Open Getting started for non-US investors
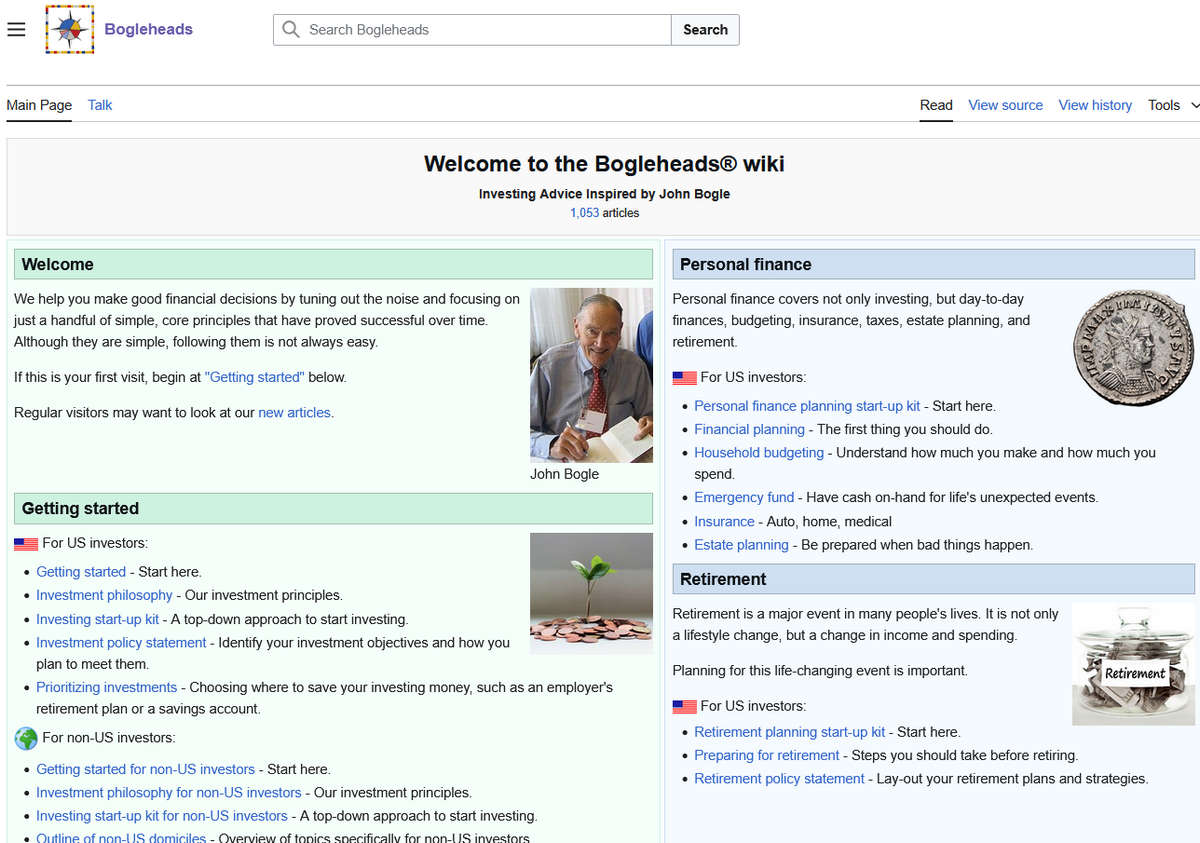Image resolution: width=1200 pixels, height=843 pixels. 145,769
